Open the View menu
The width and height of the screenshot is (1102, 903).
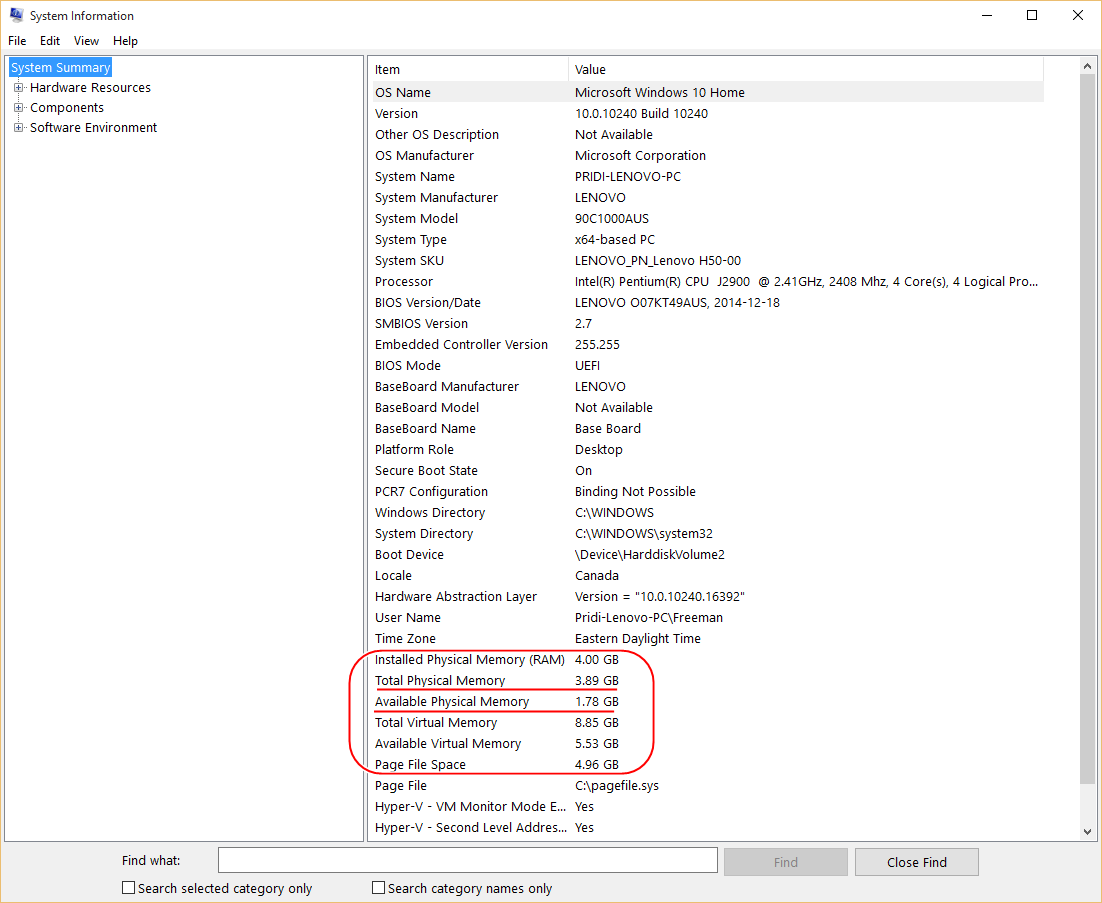[x=86, y=41]
